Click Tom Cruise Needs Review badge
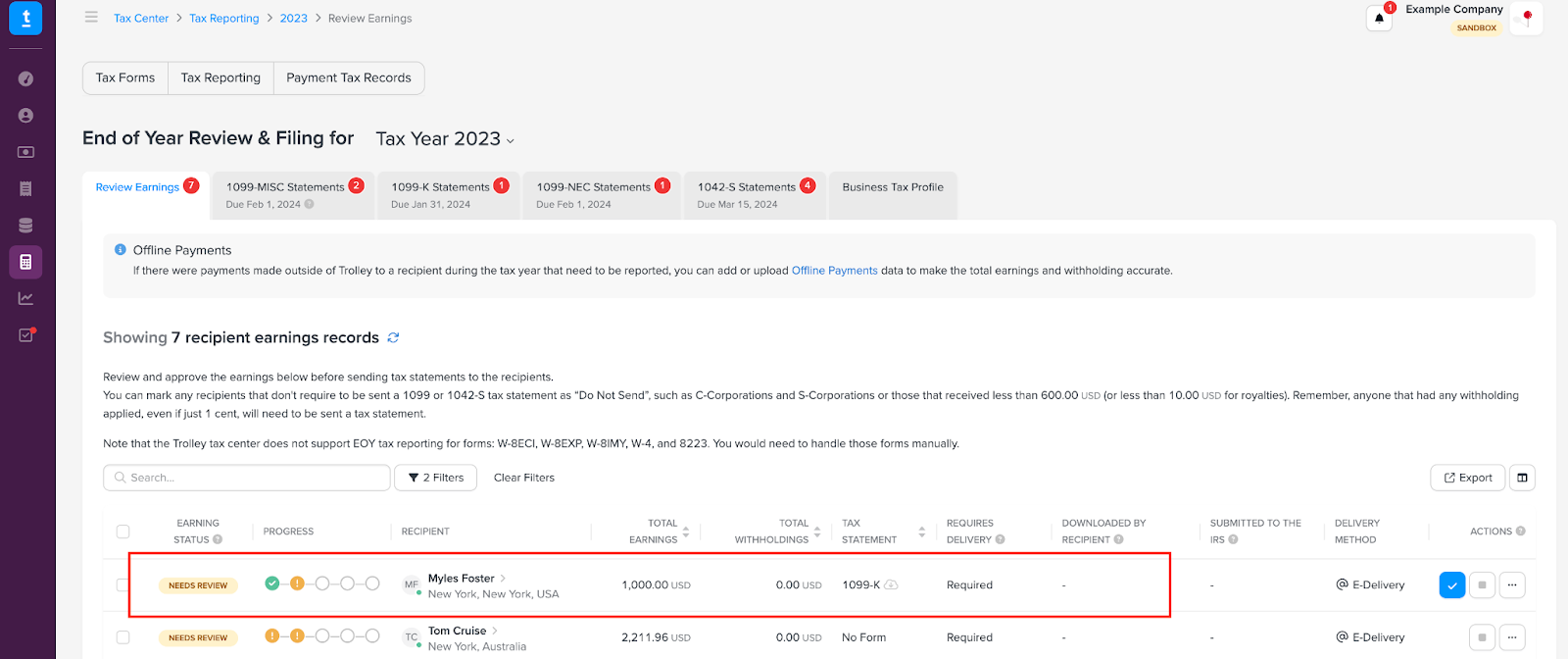The width and height of the screenshot is (1568, 659). 198,637
